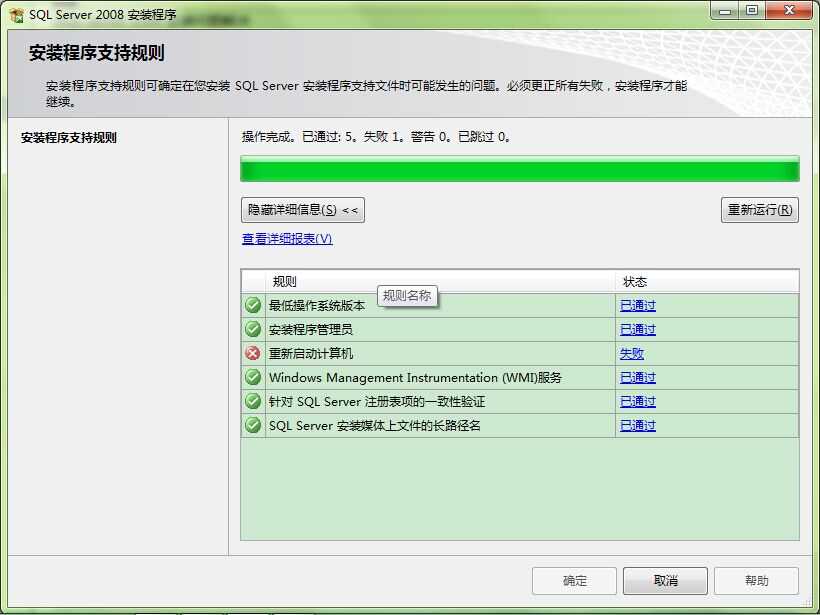Click green check icon for 最低操作系统版本

click(253, 305)
